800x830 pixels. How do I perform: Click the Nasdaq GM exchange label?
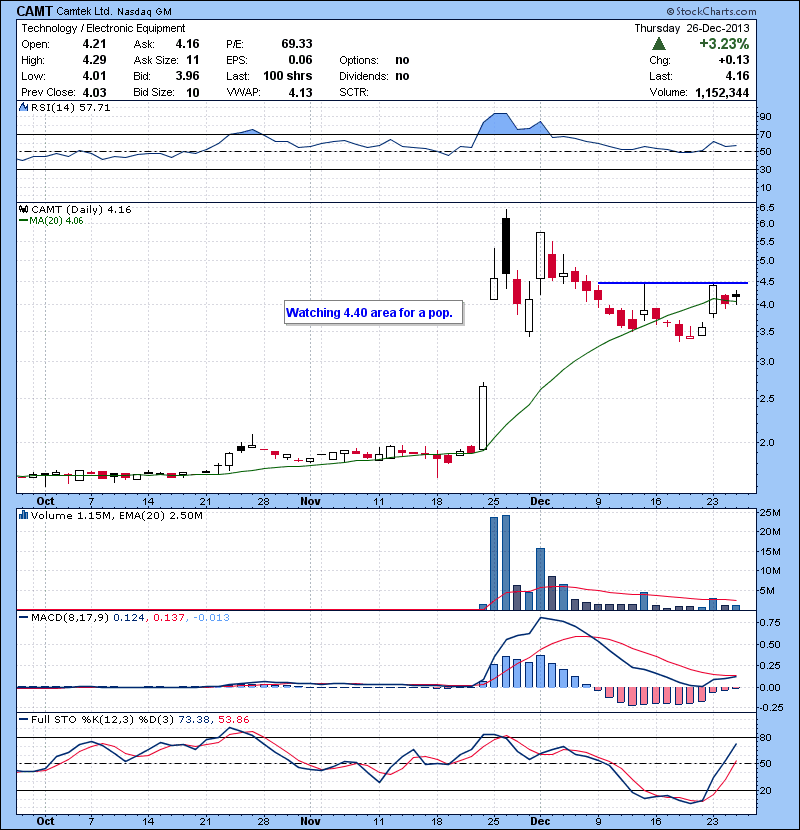coord(144,12)
